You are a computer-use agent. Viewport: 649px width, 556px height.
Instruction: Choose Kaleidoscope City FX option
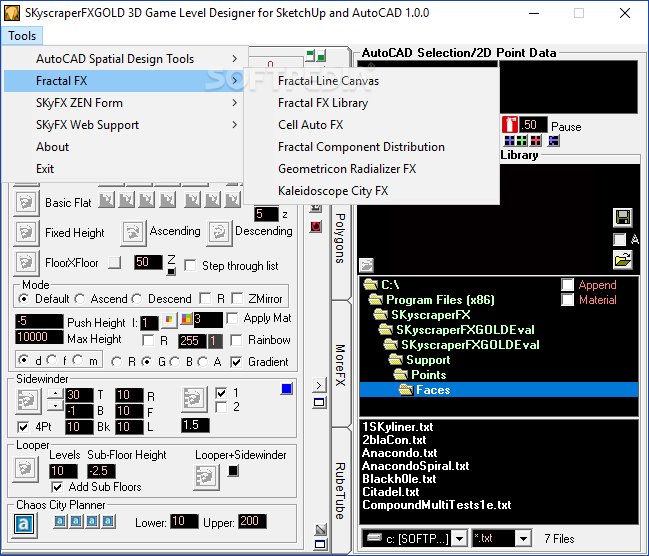click(x=371, y=191)
